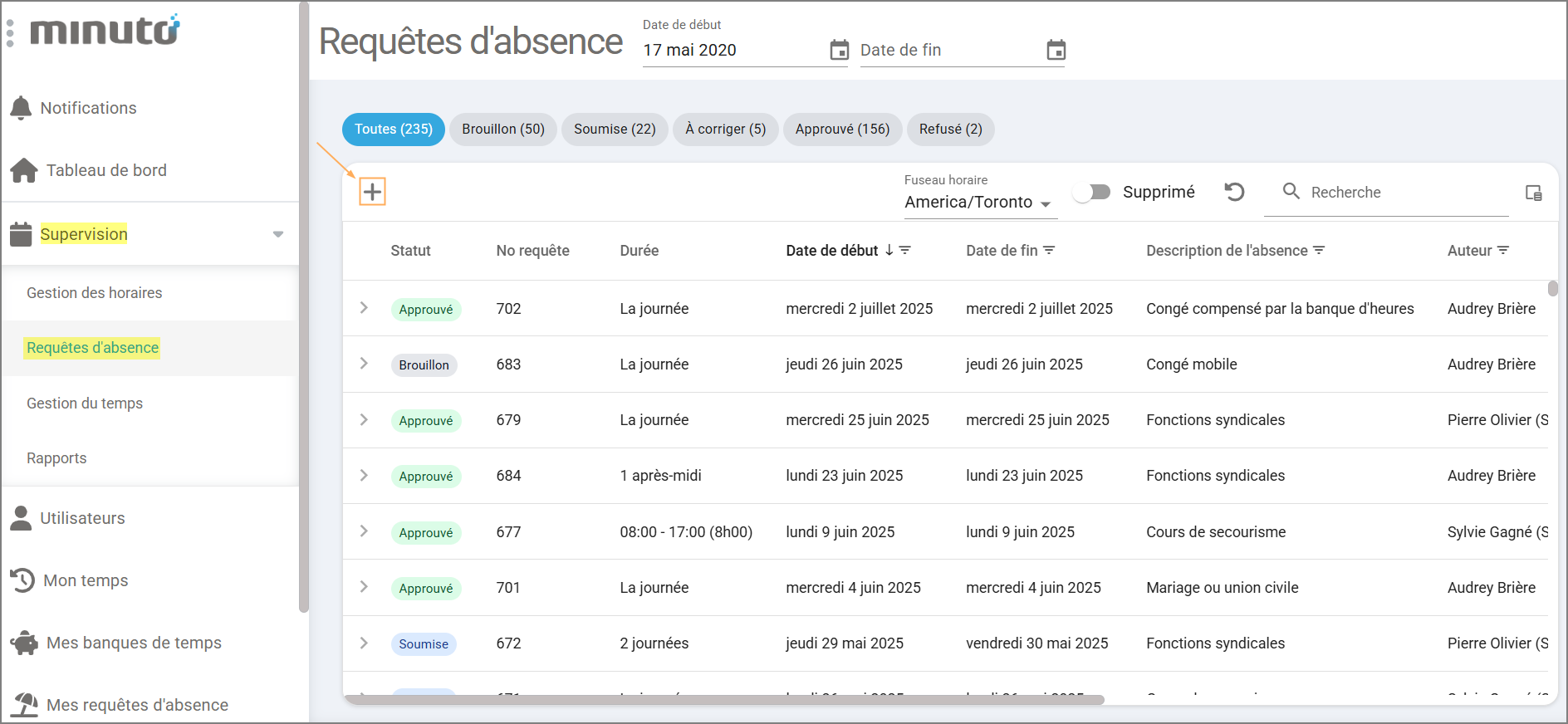This screenshot has height=724, width=1568.
Task: Click the '08:00 - 17:00 (8h00)' duration cell
Action: tap(686, 531)
